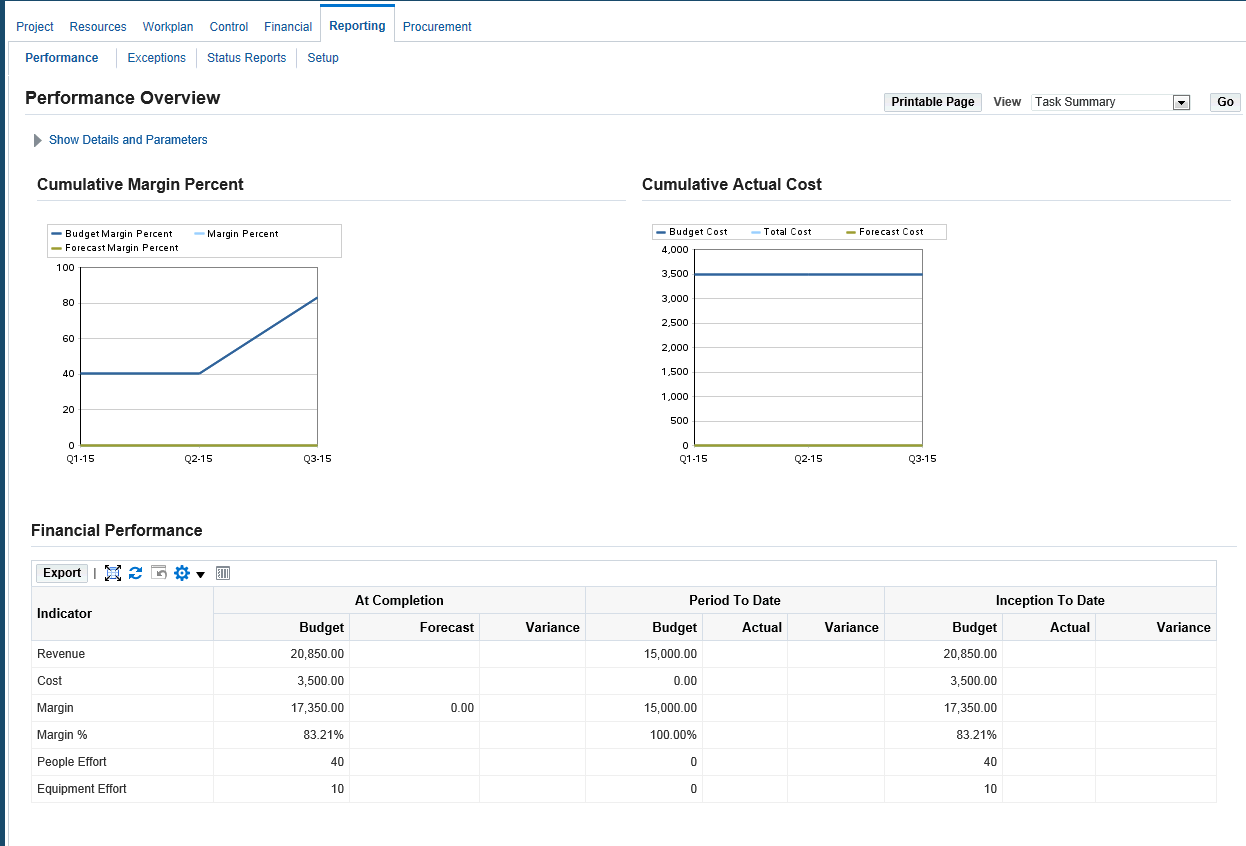This screenshot has height=846, width=1246.
Task: Open Show Details and Parameters link
Action: point(128,140)
